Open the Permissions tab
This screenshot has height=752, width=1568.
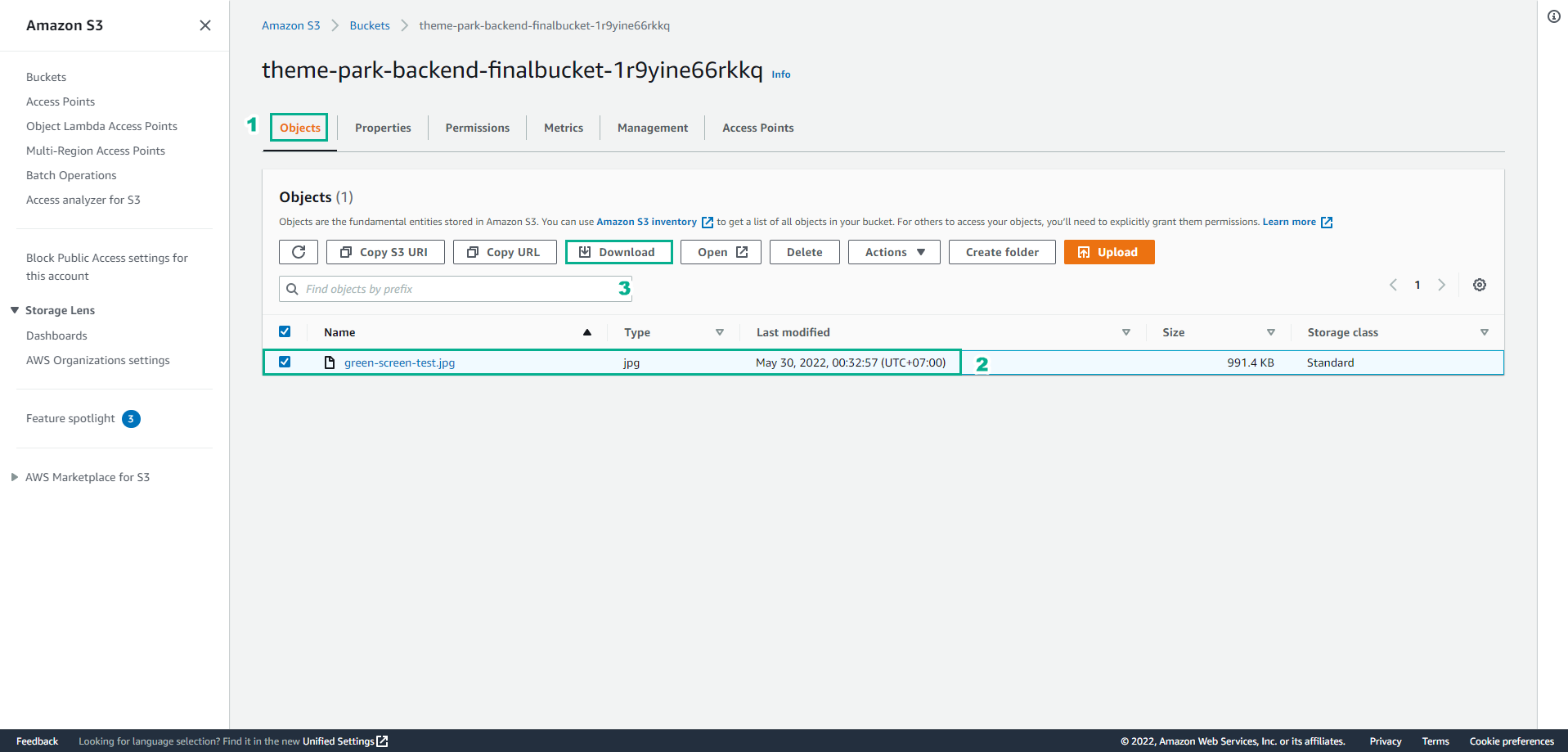click(478, 128)
